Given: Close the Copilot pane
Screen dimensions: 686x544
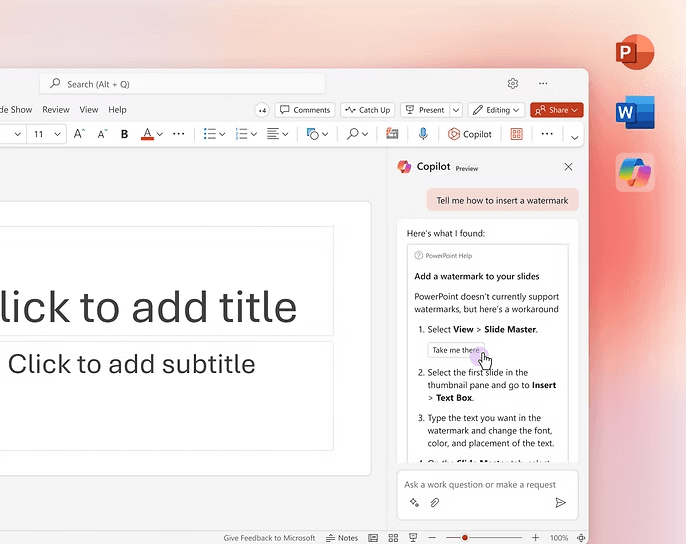Looking at the screenshot, I should click(568, 167).
